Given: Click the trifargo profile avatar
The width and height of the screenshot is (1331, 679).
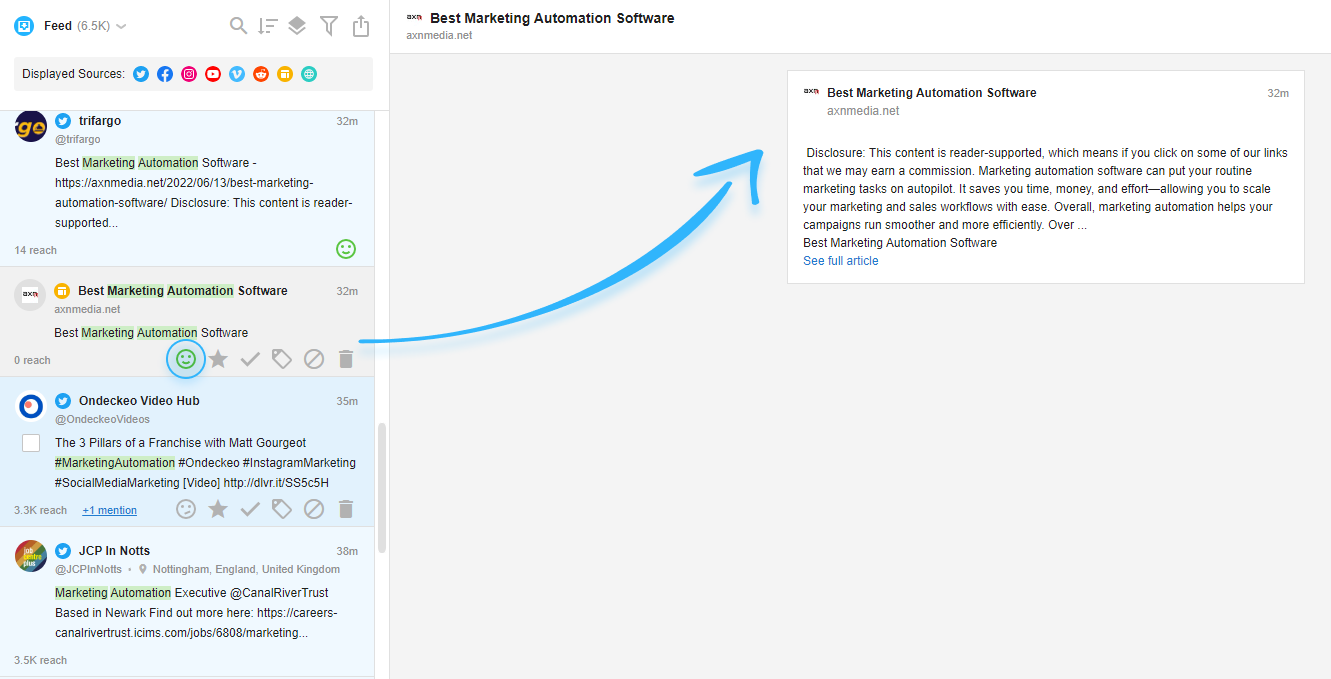Looking at the screenshot, I should point(31,127).
